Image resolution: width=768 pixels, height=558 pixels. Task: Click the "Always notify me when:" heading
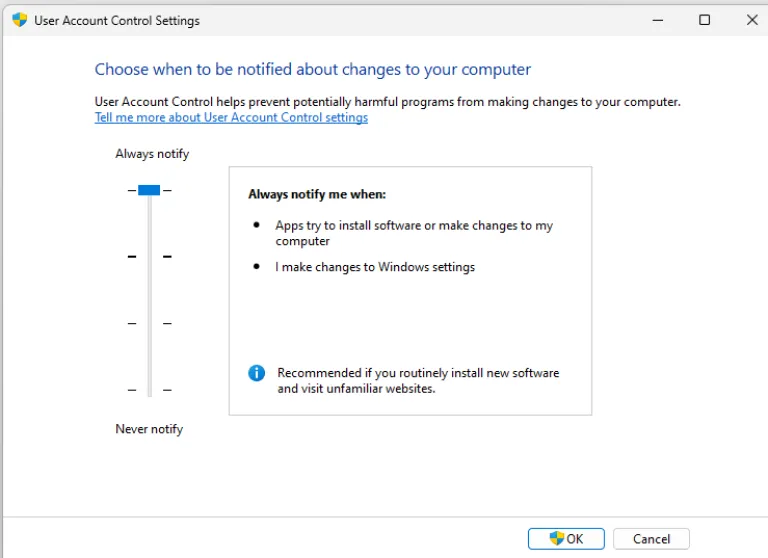[317, 195]
